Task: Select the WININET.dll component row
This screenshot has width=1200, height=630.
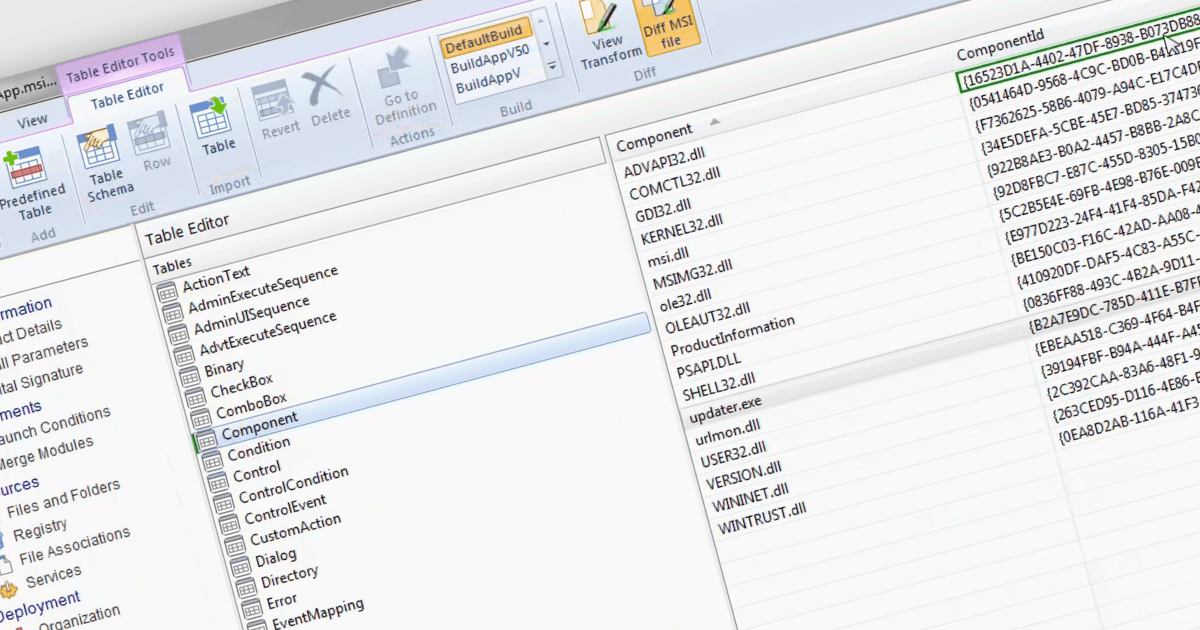Action: click(x=749, y=495)
